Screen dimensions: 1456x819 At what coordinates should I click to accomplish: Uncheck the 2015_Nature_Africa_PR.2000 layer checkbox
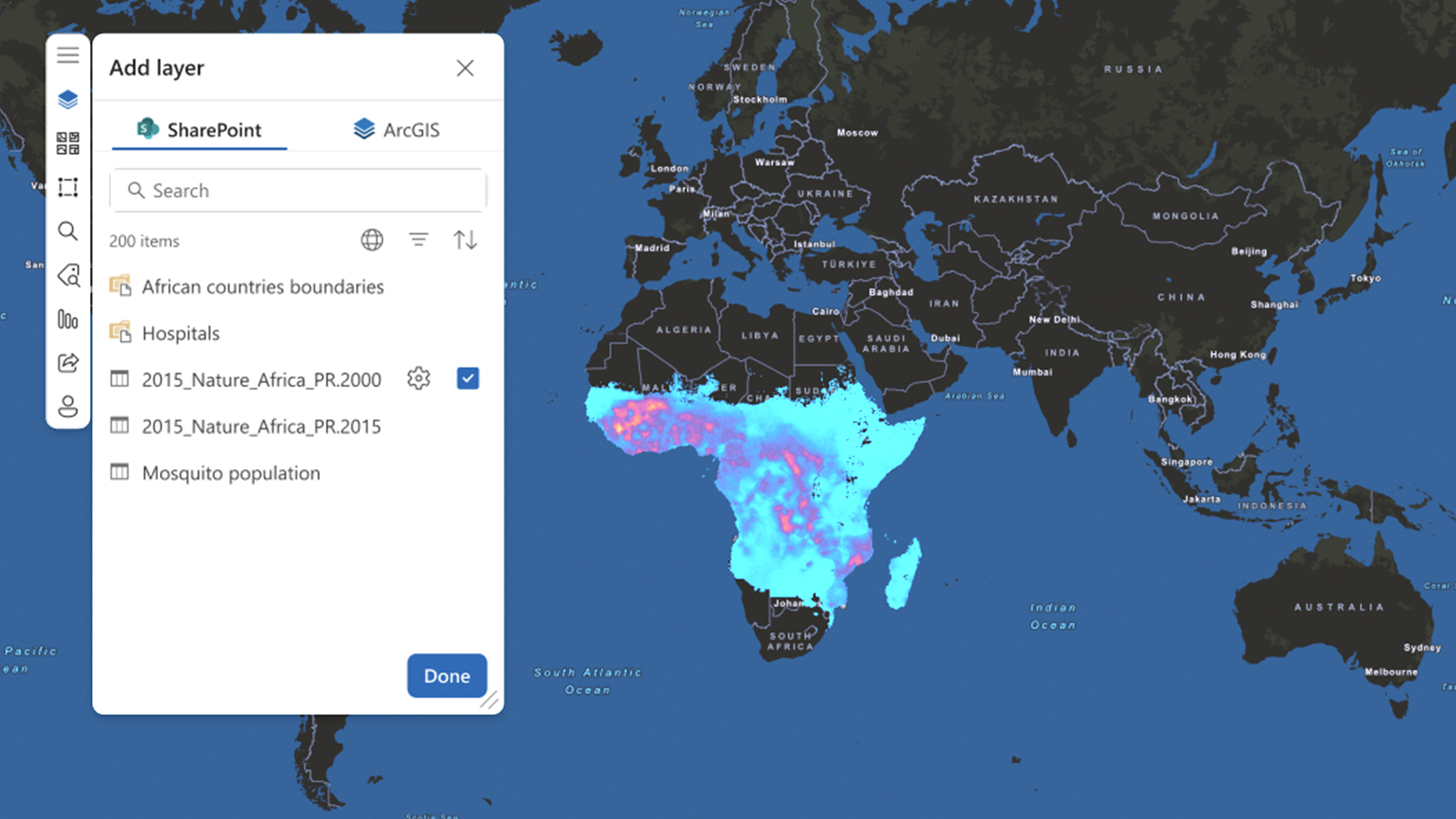point(467,378)
